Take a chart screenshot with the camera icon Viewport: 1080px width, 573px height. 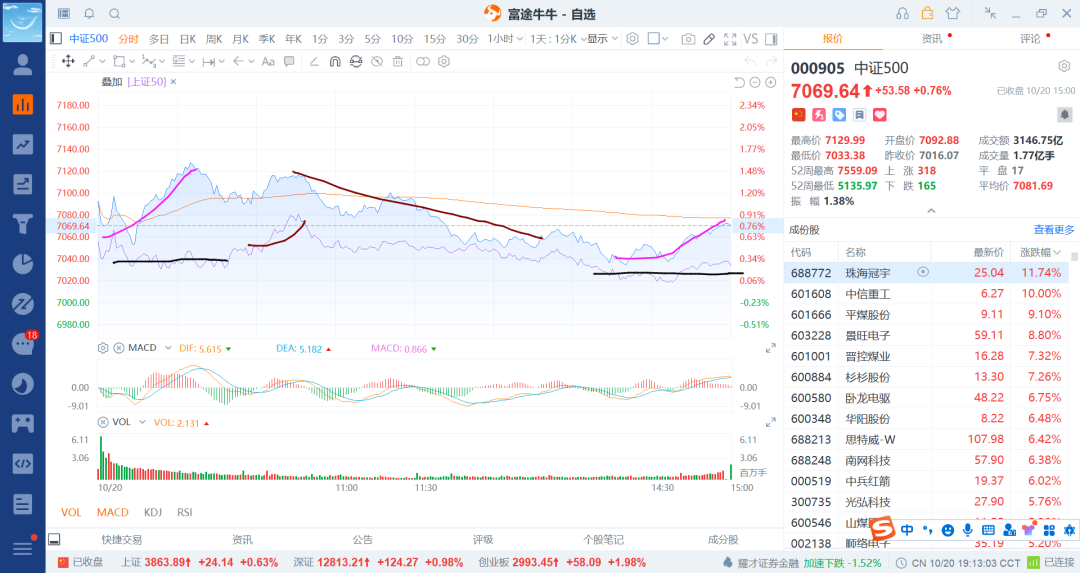pos(688,39)
